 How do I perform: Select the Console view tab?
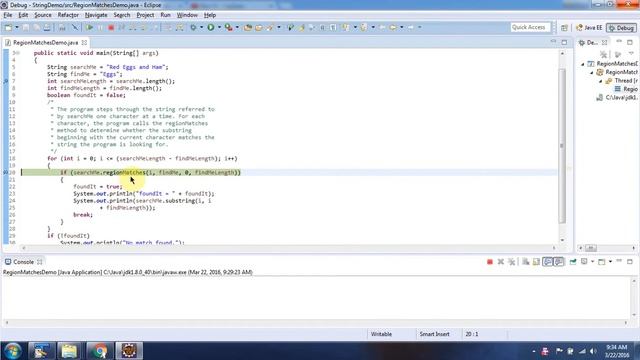point(23,262)
